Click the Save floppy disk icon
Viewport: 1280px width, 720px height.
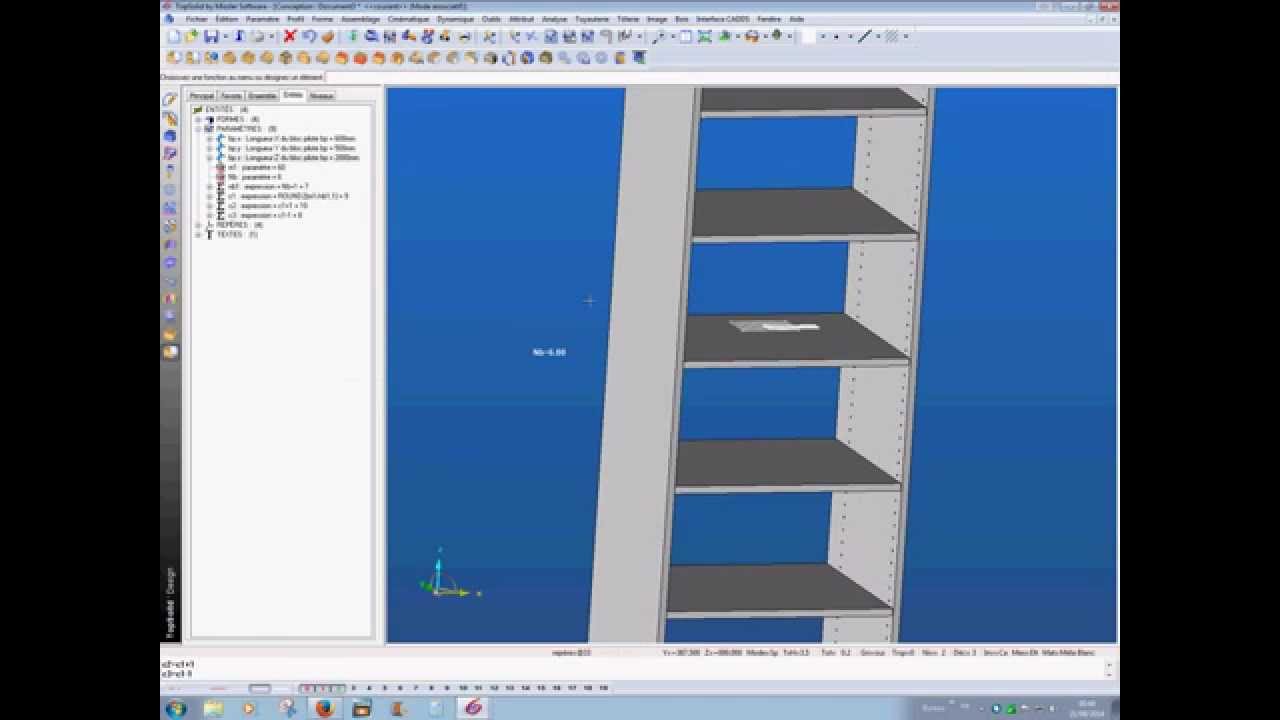point(211,36)
